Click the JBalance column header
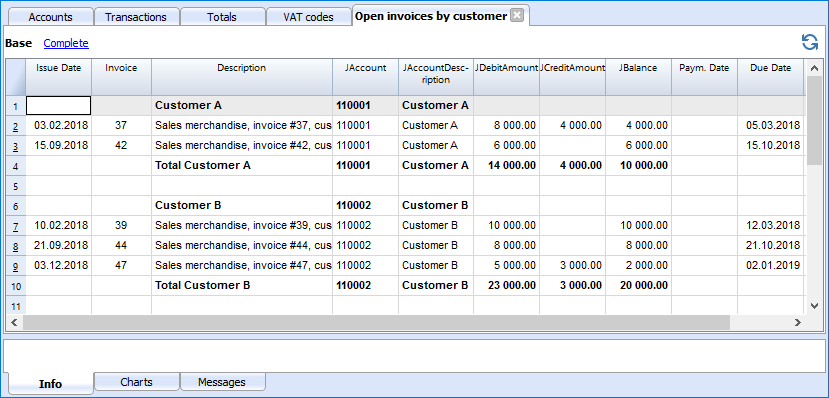The height and width of the screenshot is (398, 829). click(x=639, y=77)
